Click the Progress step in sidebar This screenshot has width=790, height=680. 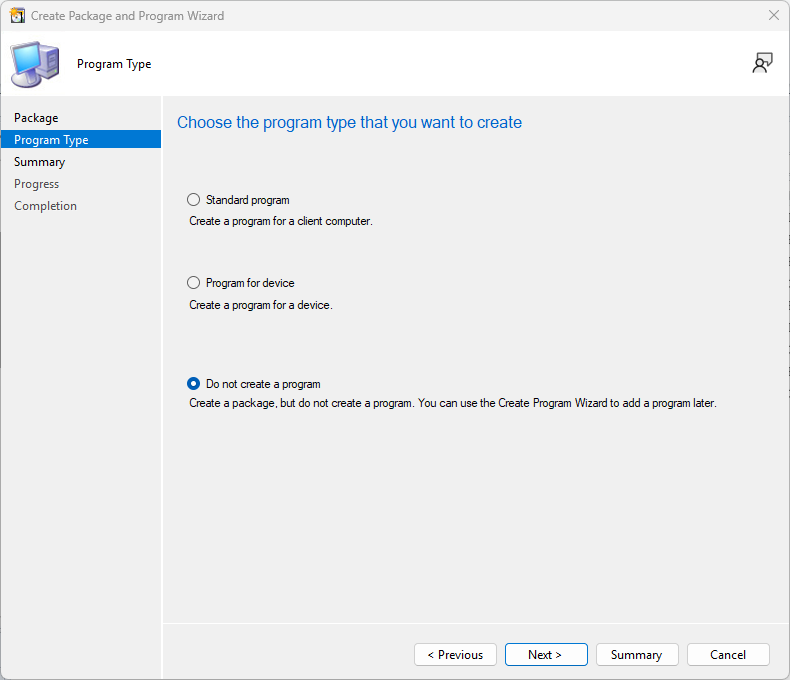click(36, 184)
